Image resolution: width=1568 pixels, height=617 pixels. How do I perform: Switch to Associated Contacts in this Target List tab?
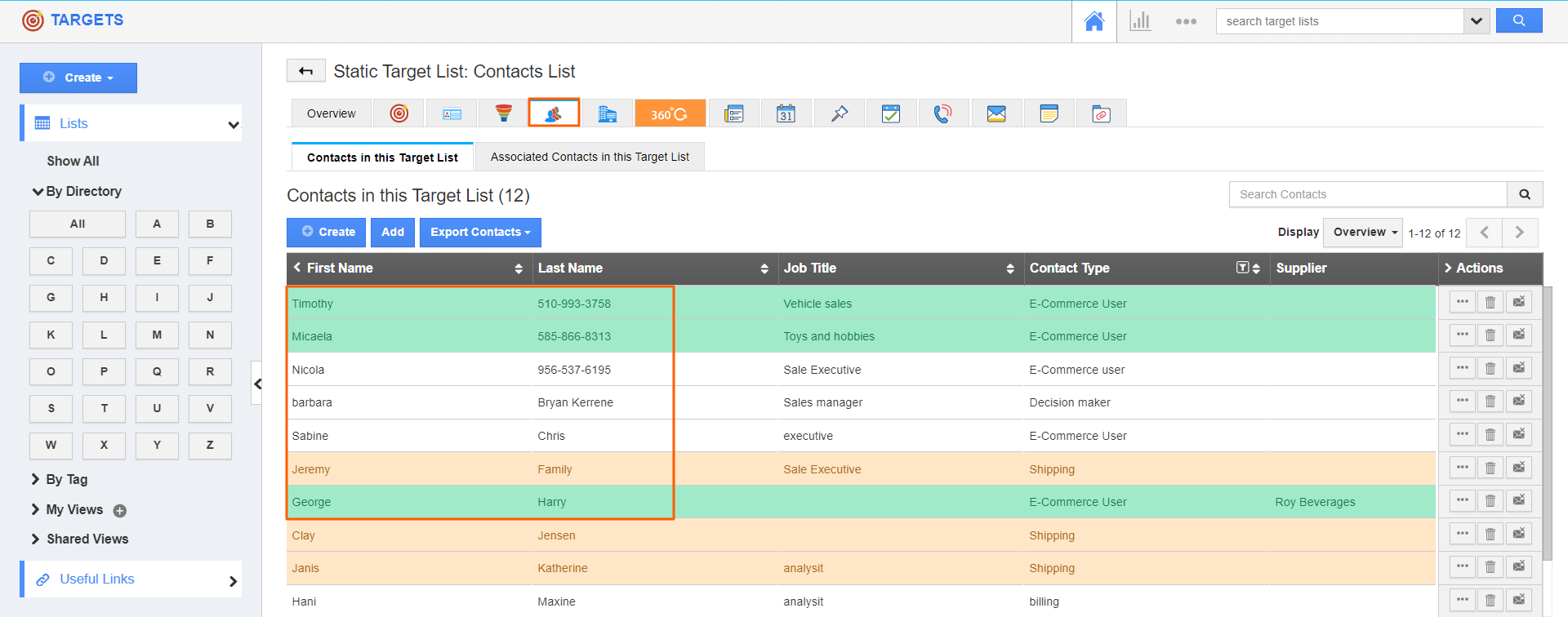pyautogui.click(x=590, y=157)
